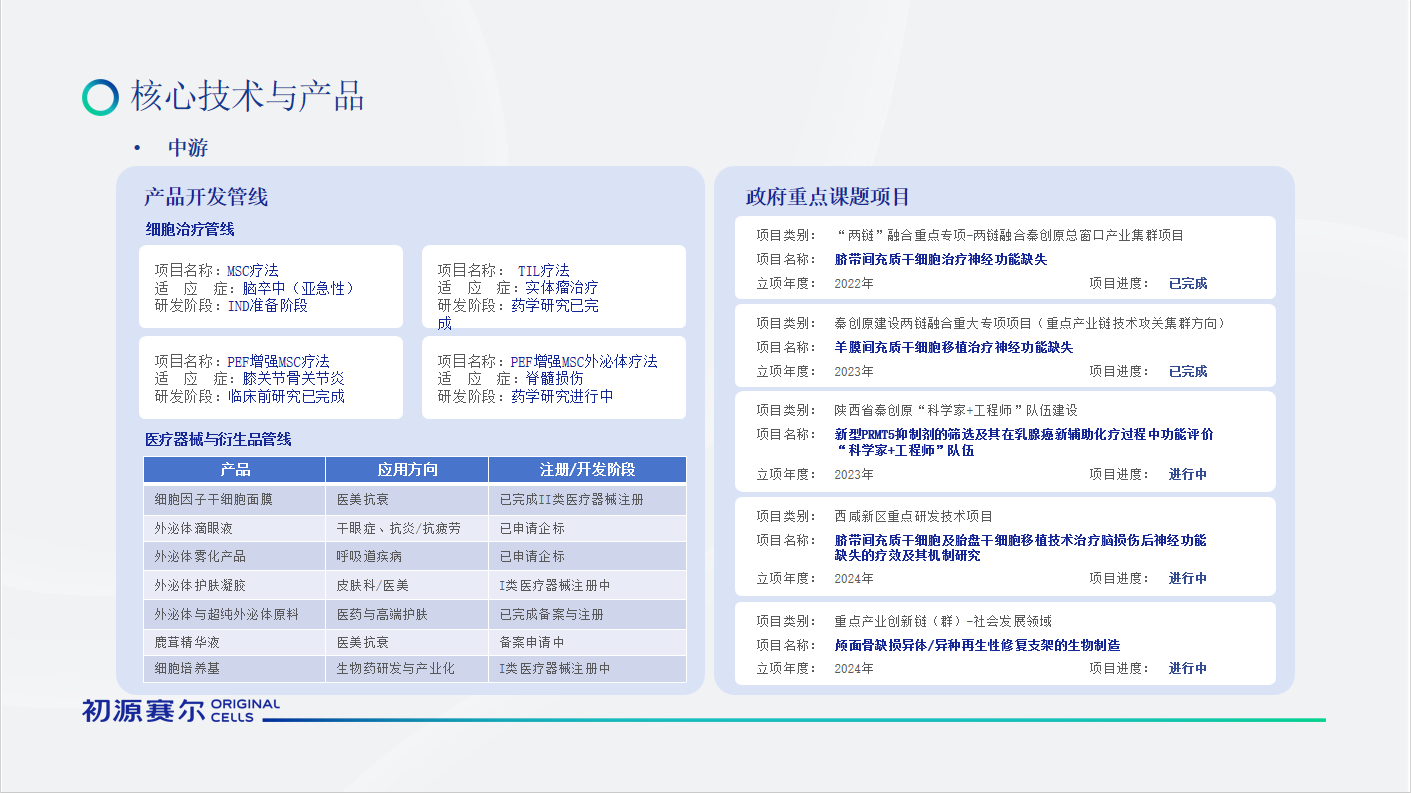Open the 脐带间充质干细胞治疗神经功能缺失 project name
The width and height of the screenshot is (1411, 793).
[x=940, y=259]
